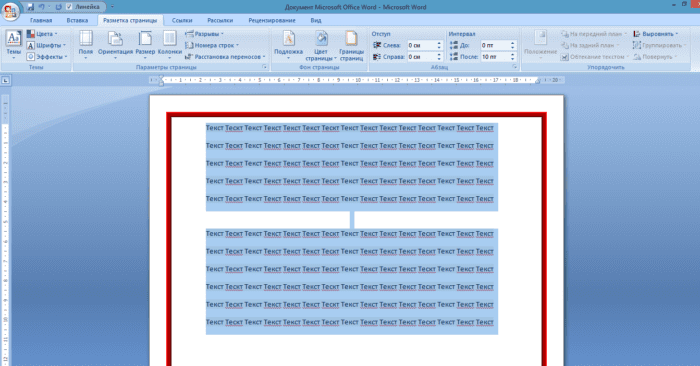Expand the Номера строк dropdown
This screenshot has width=700, height=366.
click(212, 45)
